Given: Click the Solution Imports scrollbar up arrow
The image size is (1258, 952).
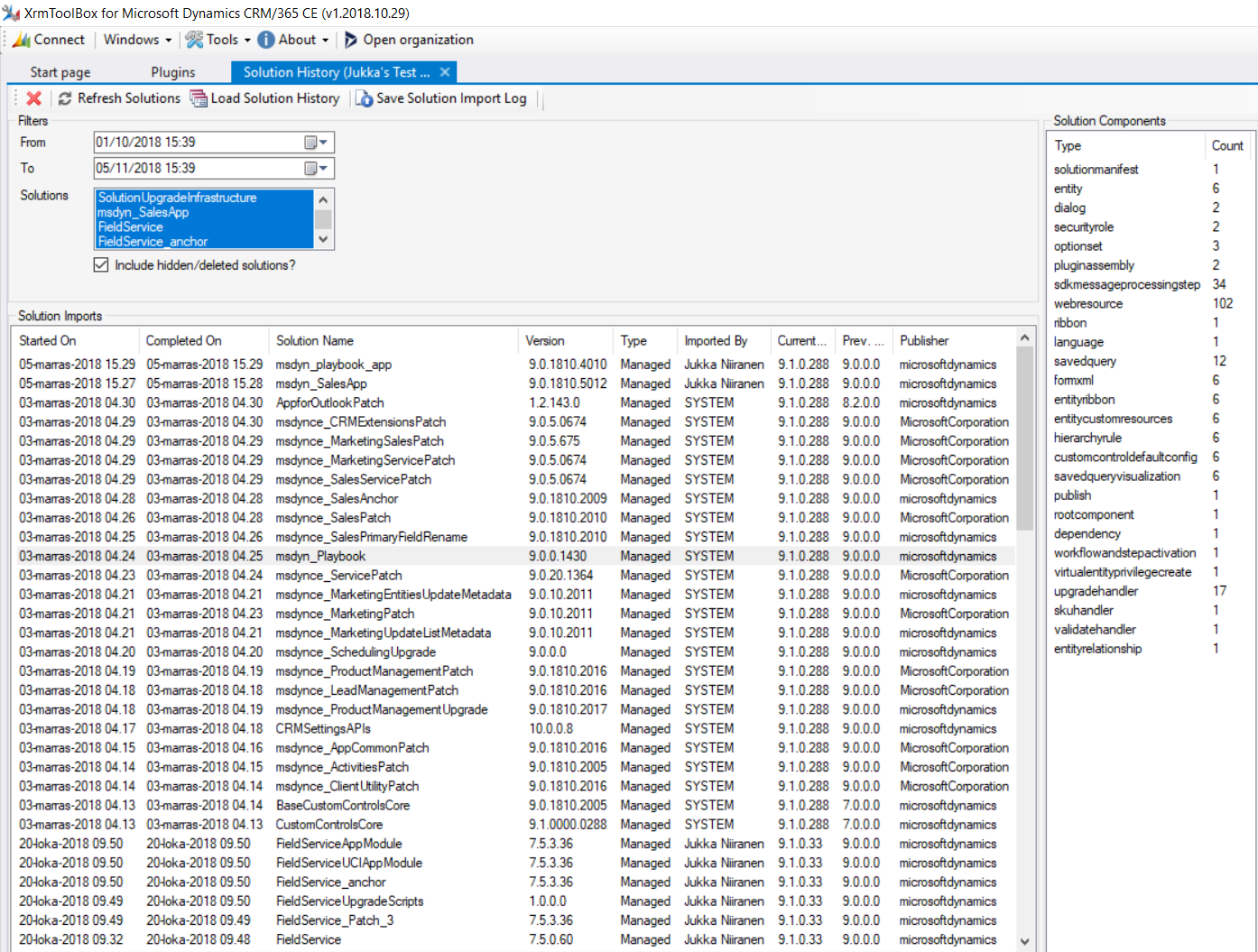Looking at the screenshot, I should [1024, 337].
